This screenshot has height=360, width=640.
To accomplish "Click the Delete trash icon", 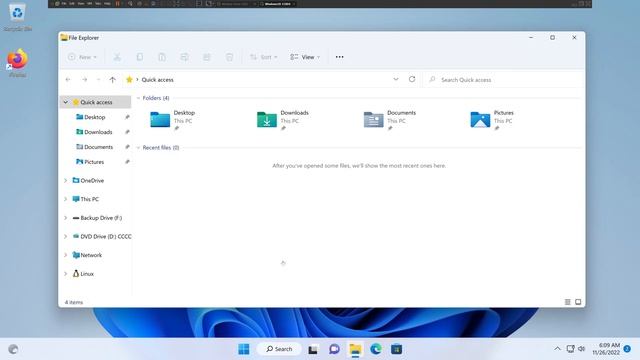I will point(229,57).
